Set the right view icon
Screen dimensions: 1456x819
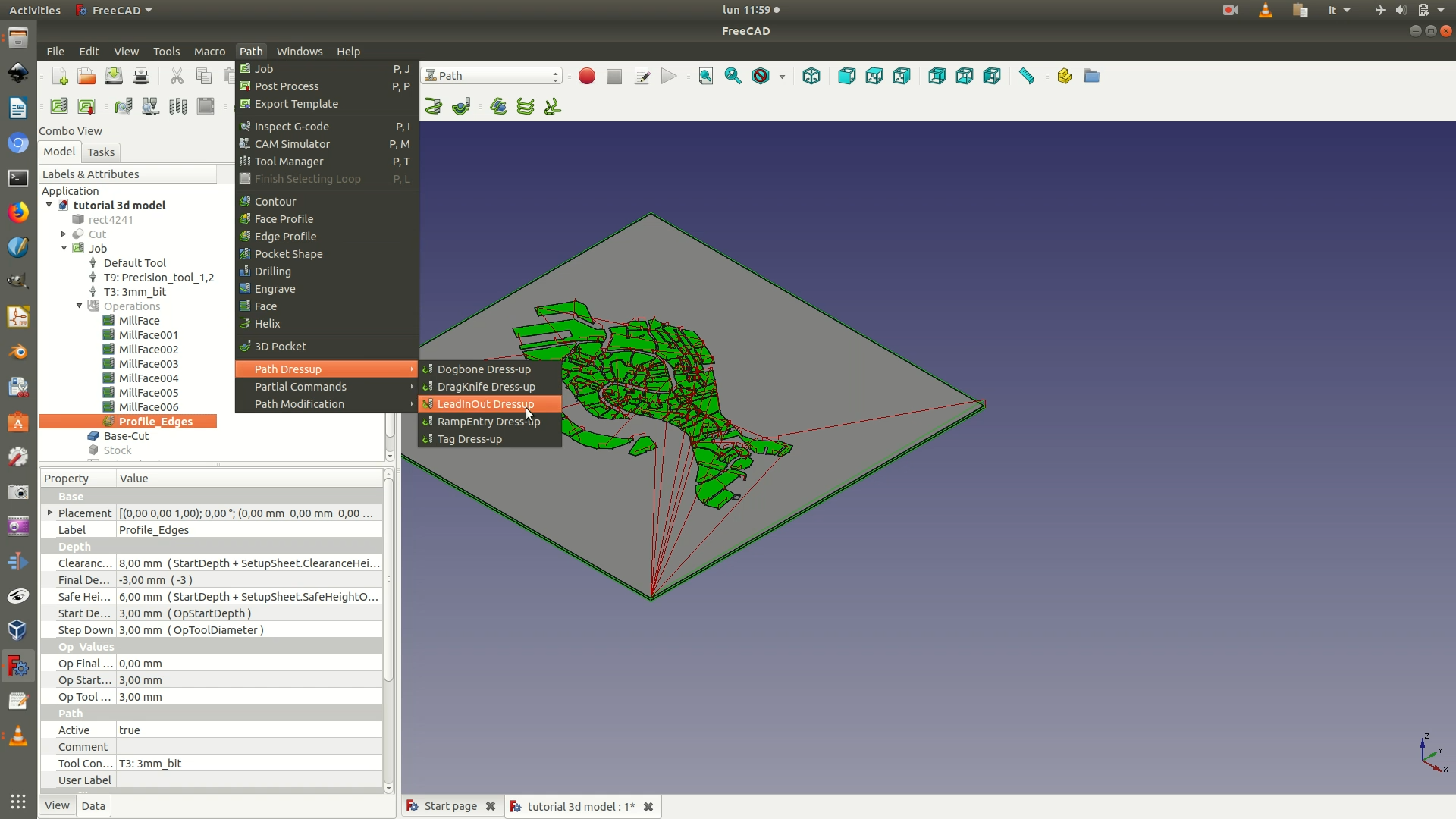pos(902,76)
